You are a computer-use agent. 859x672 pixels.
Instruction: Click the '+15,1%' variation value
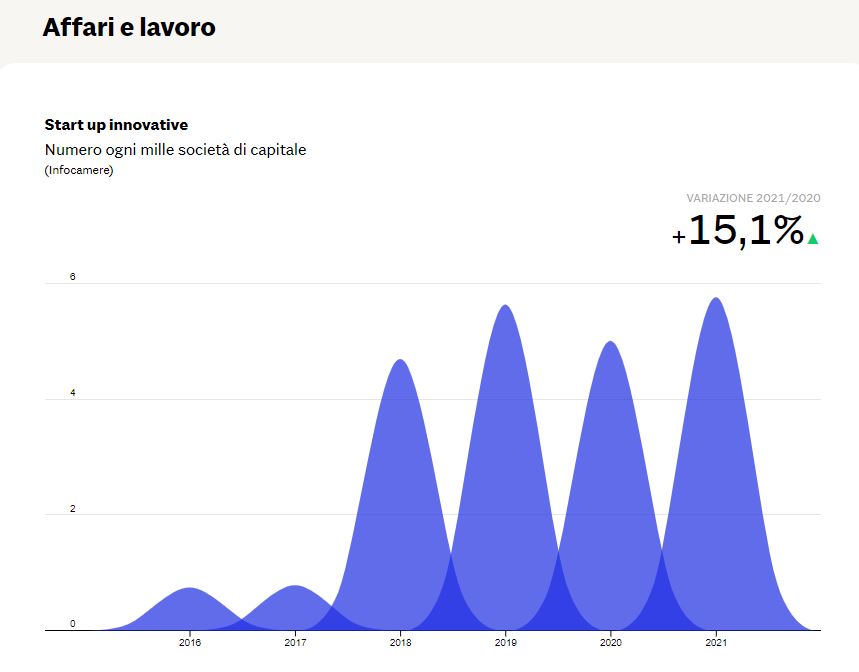click(x=738, y=231)
